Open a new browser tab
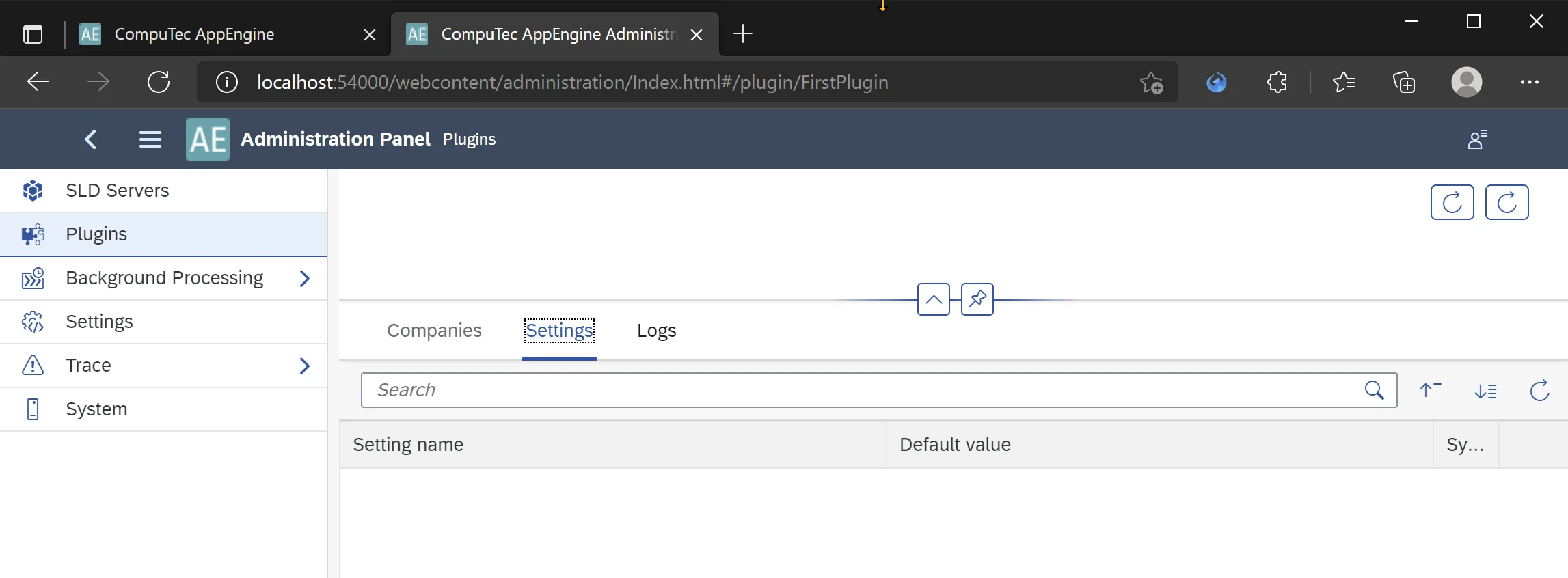Viewport: 1568px width, 578px height. pyautogui.click(x=743, y=33)
